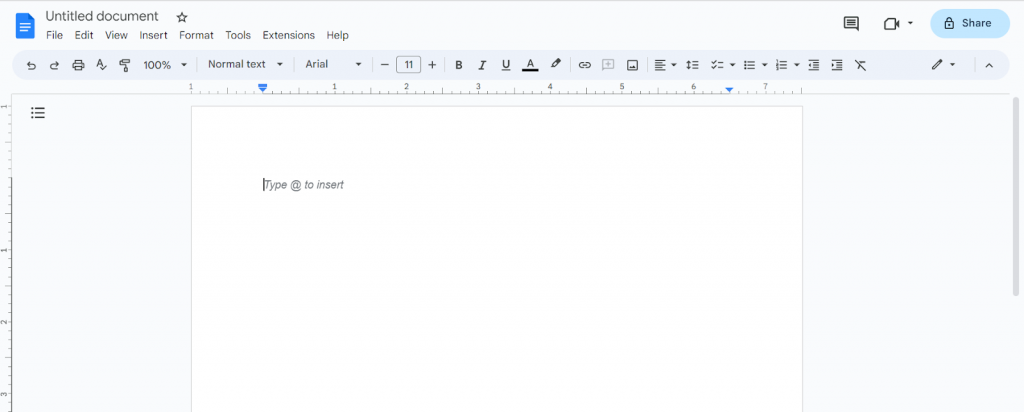
Task: Print the document using printer icon
Action: click(78, 65)
